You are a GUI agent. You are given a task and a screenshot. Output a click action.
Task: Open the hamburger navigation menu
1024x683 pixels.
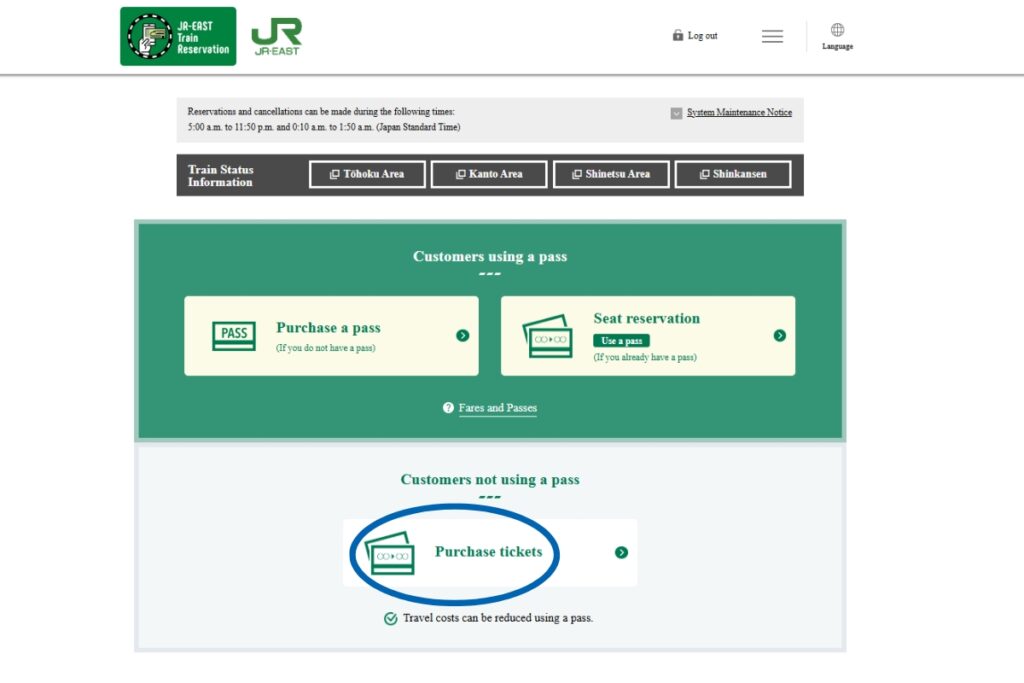click(772, 36)
